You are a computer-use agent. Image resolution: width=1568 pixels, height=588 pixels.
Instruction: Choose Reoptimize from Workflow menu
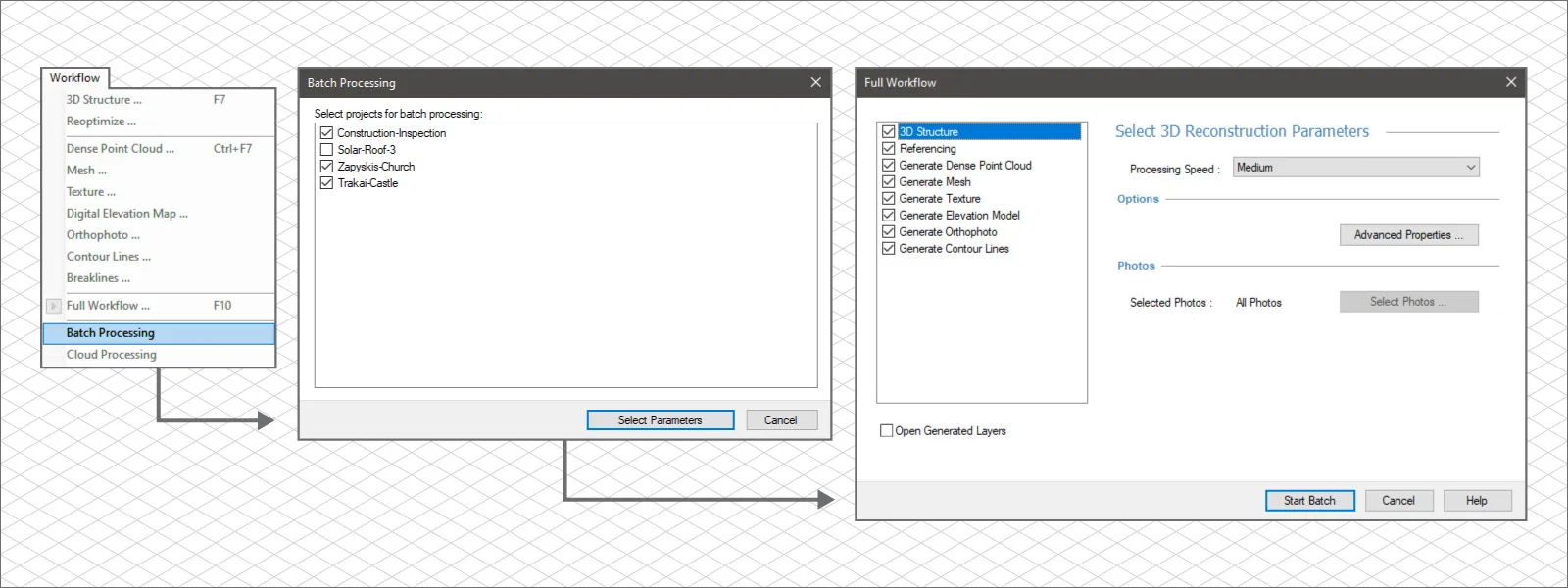159,122
